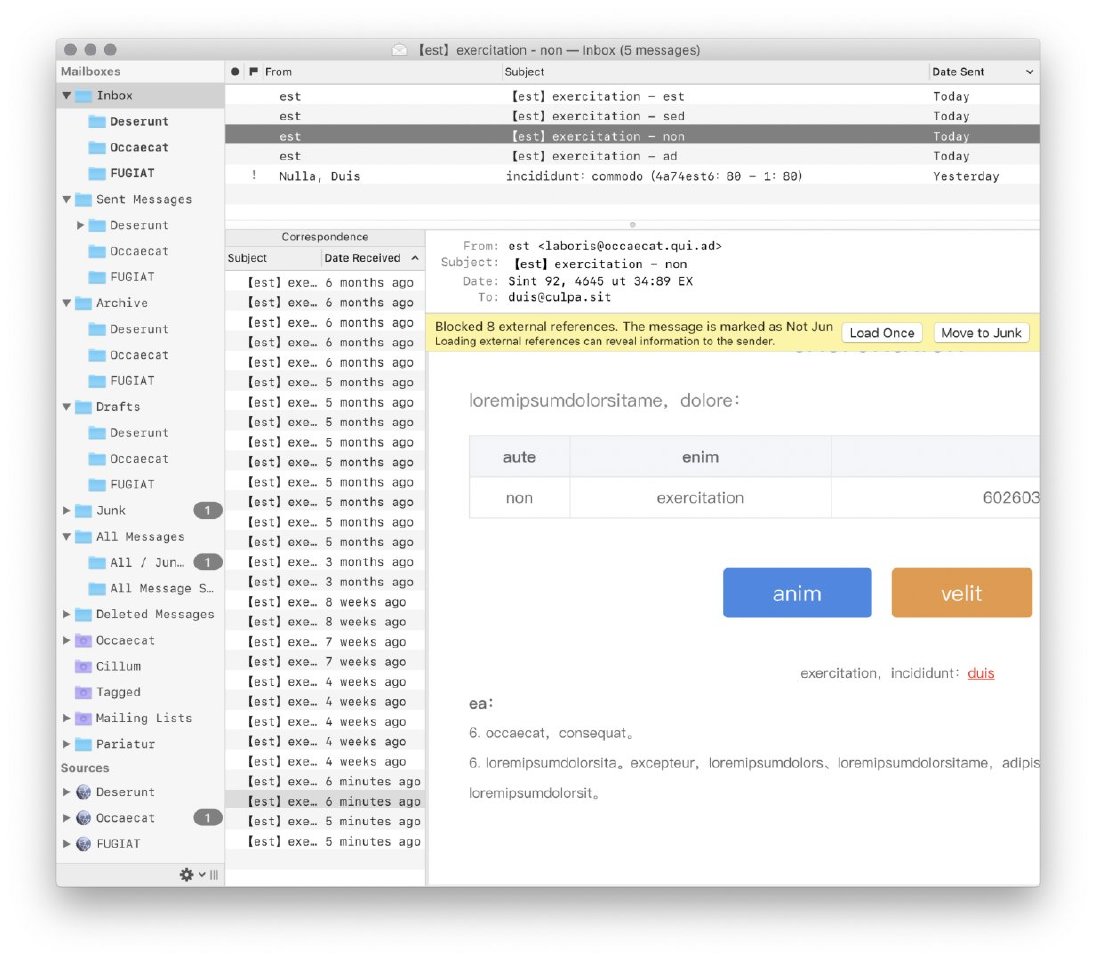
Task: Click the Junk mailbox folder icon
Action: 84,511
